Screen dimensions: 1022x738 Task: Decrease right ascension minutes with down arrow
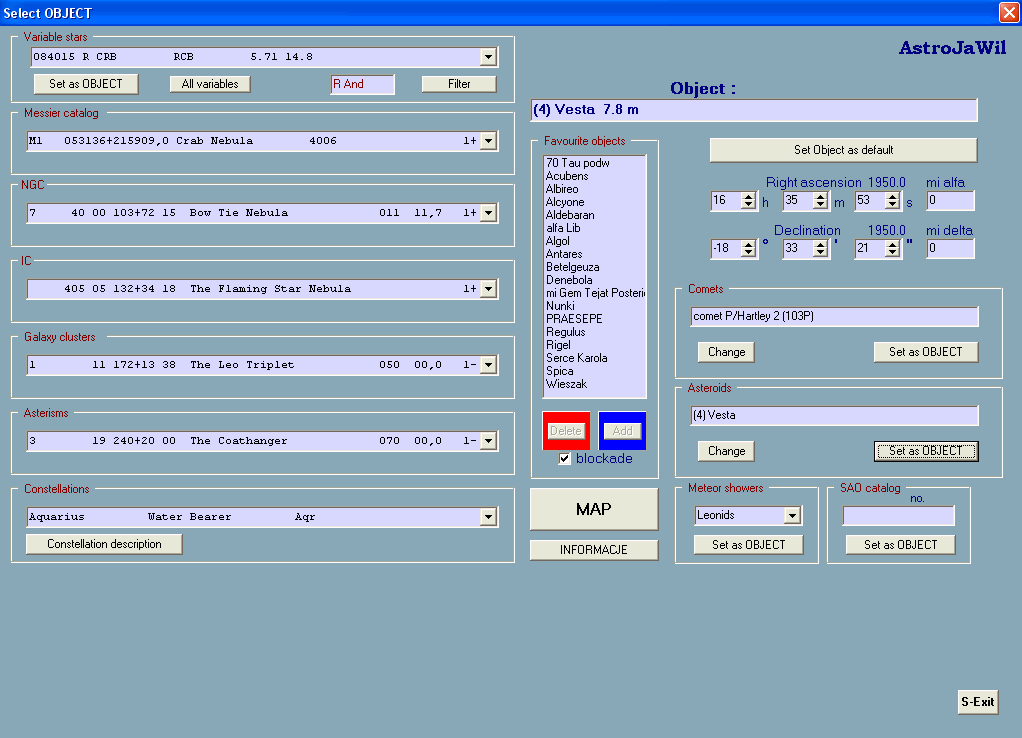821,205
